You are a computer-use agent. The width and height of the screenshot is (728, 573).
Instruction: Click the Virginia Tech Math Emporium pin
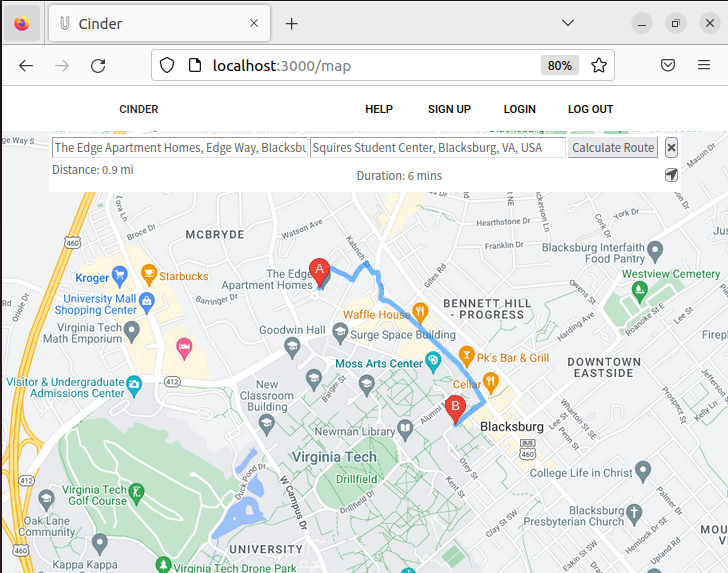tap(132, 332)
